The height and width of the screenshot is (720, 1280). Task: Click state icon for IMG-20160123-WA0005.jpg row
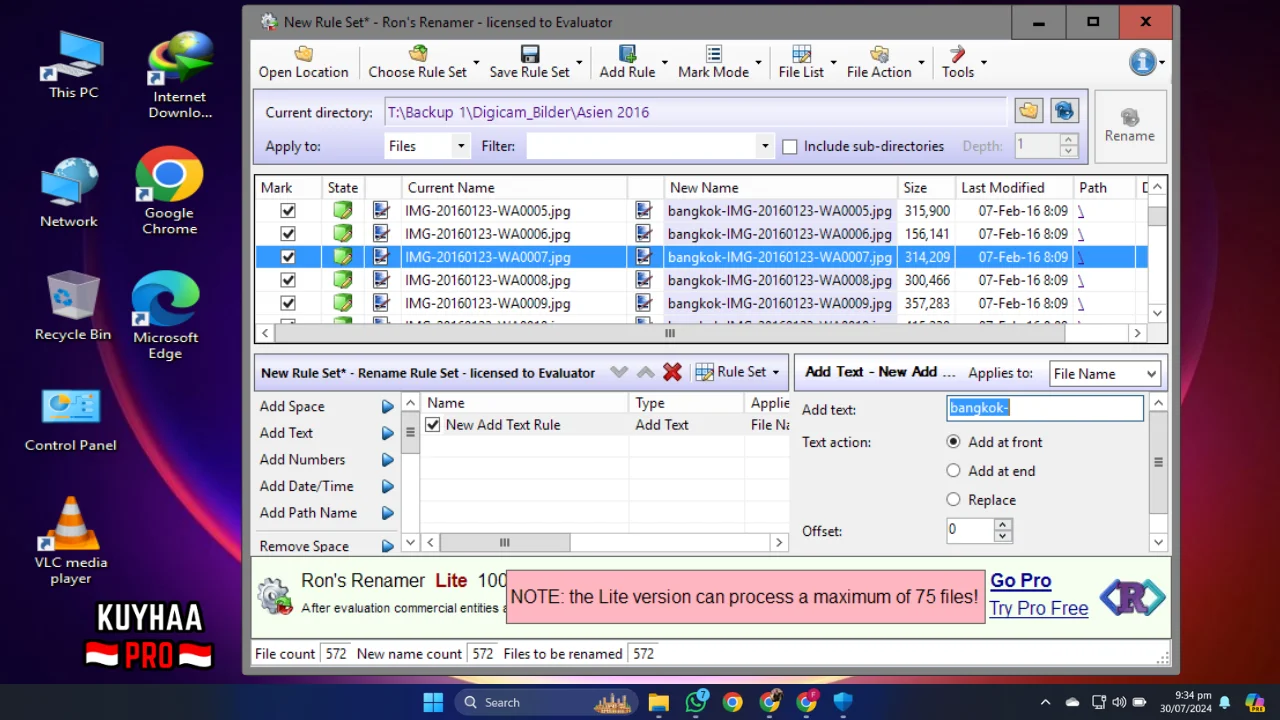pos(343,211)
